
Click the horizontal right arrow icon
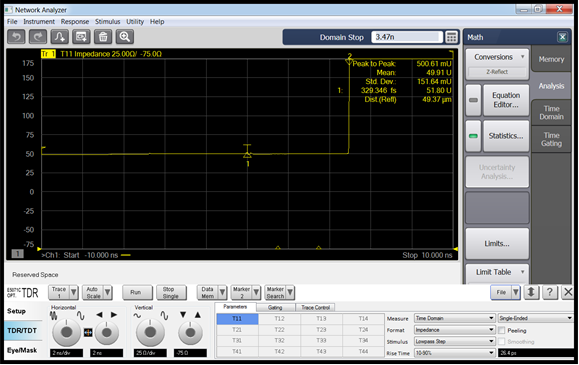click(x=114, y=315)
